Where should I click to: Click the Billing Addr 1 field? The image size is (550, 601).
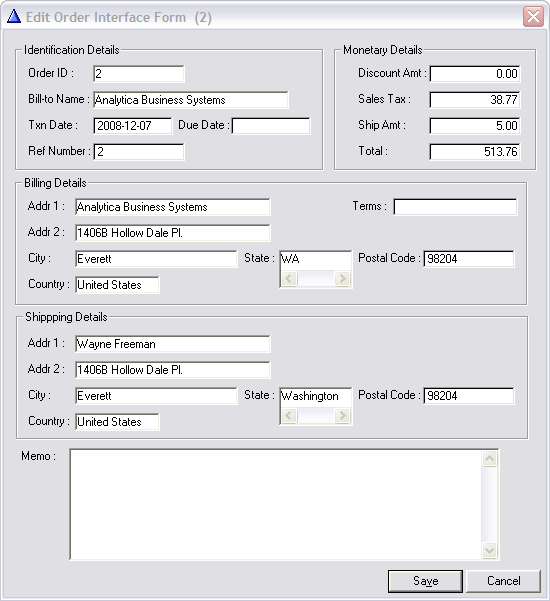click(x=173, y=207)
